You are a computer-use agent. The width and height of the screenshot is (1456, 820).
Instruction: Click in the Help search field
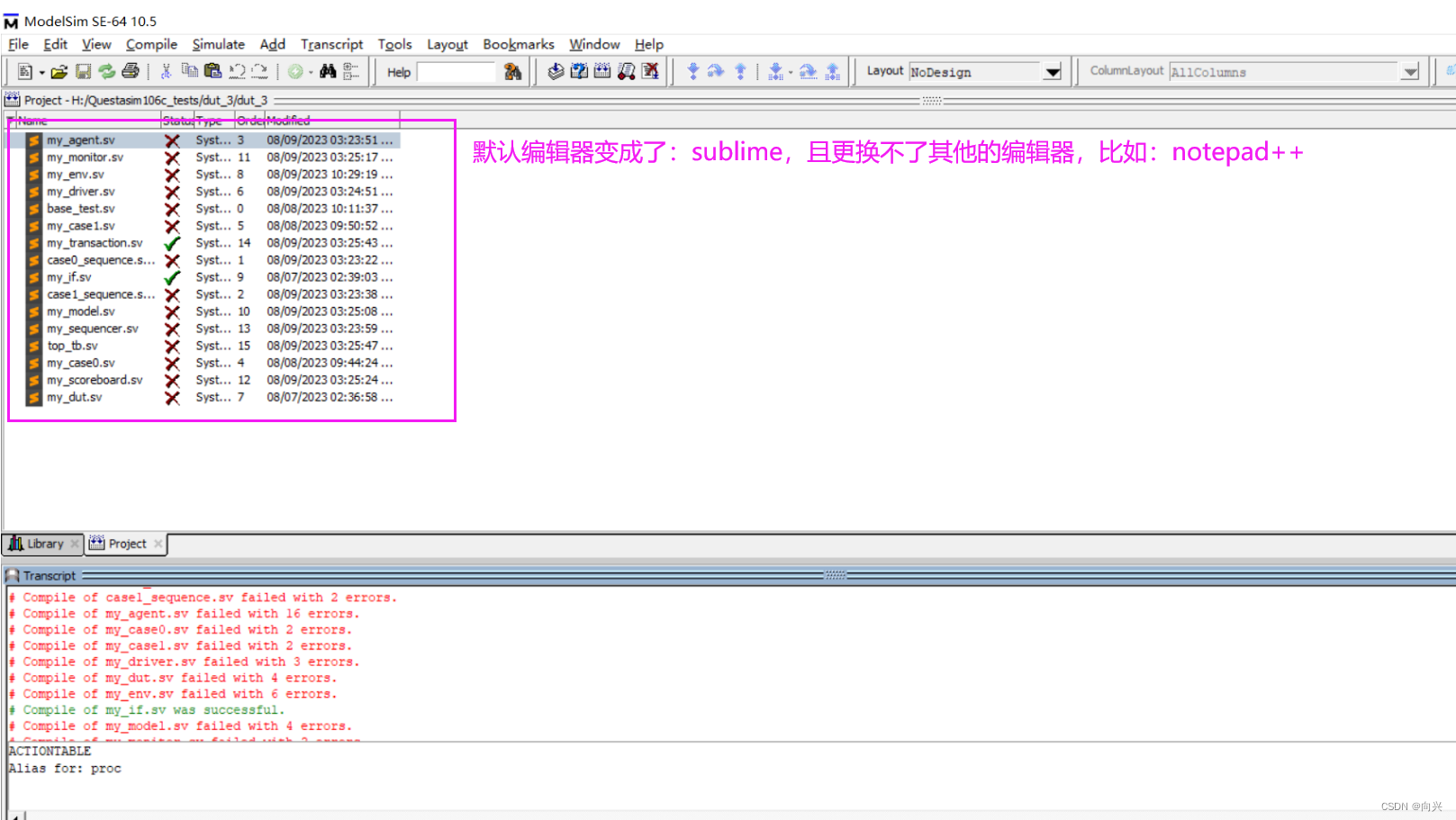click(x=456, y=72)
